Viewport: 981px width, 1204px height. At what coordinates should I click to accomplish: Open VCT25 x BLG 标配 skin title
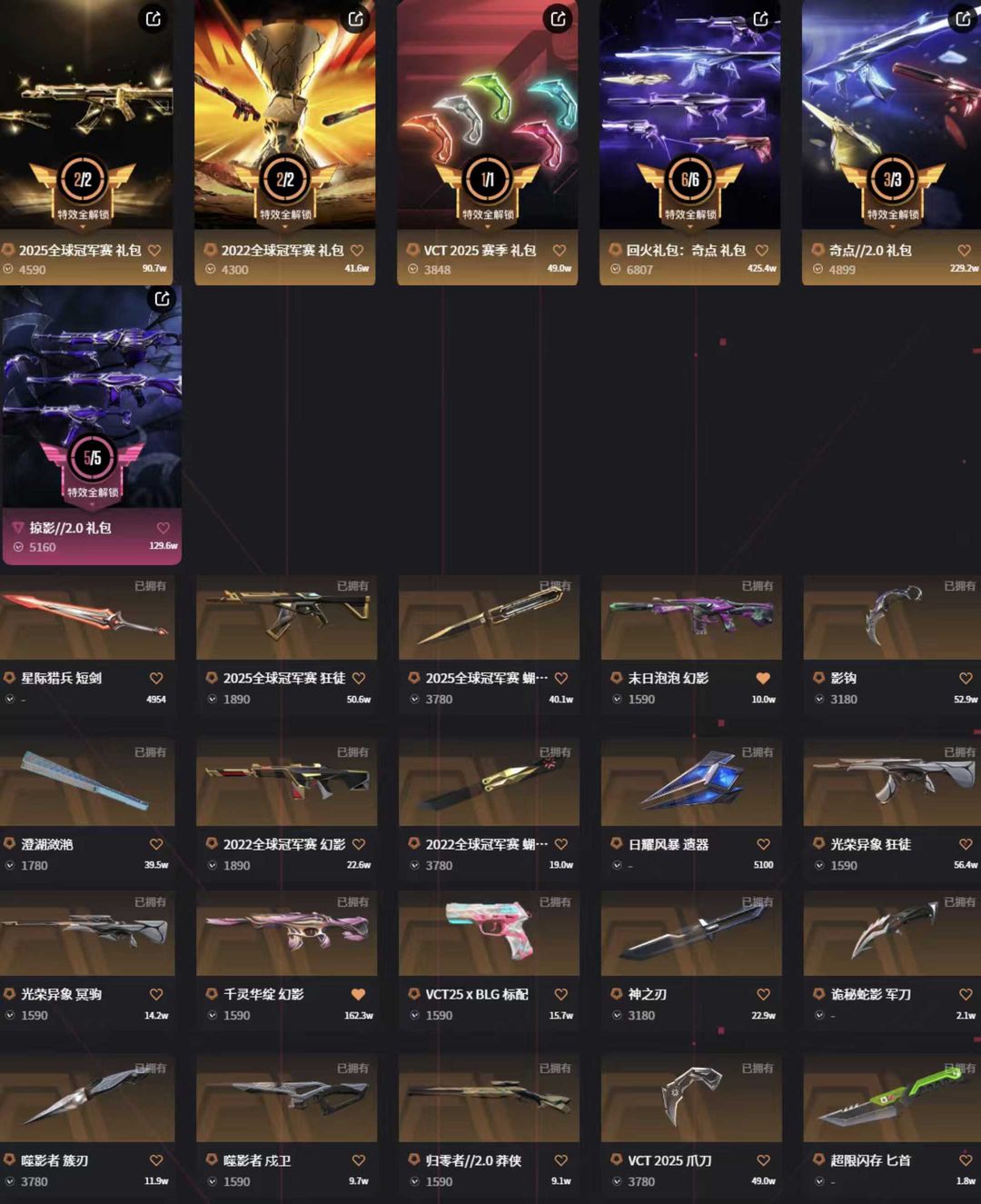(477, 994)
